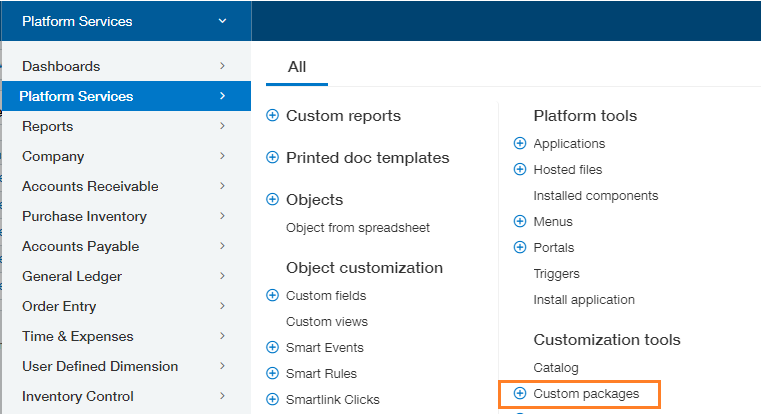Click the plus icon beside Custom reports
Screen dimensions: 761x414
tap(273, 116)
